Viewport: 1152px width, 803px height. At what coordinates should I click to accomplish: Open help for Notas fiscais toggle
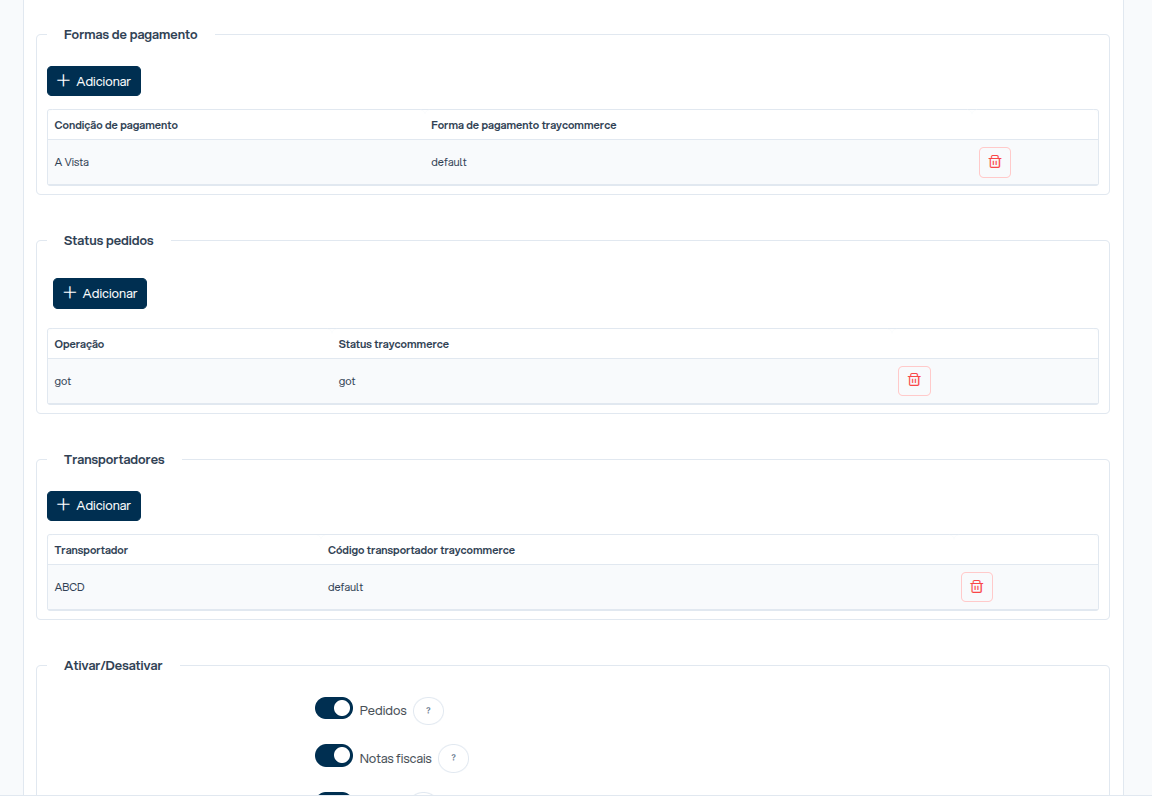click(453, 758)
